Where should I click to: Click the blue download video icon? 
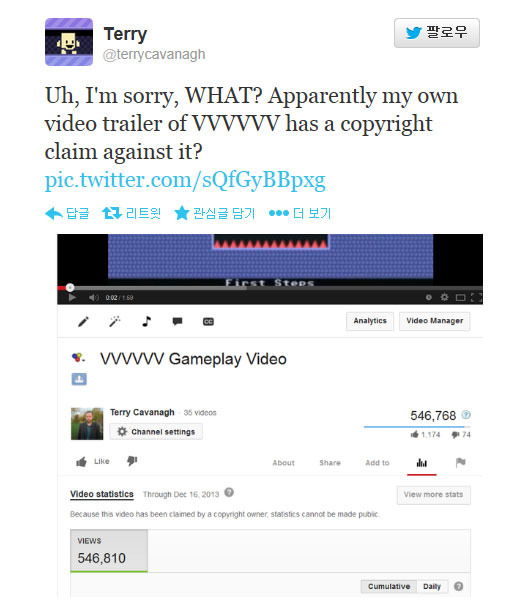click(x=79, y=379)
